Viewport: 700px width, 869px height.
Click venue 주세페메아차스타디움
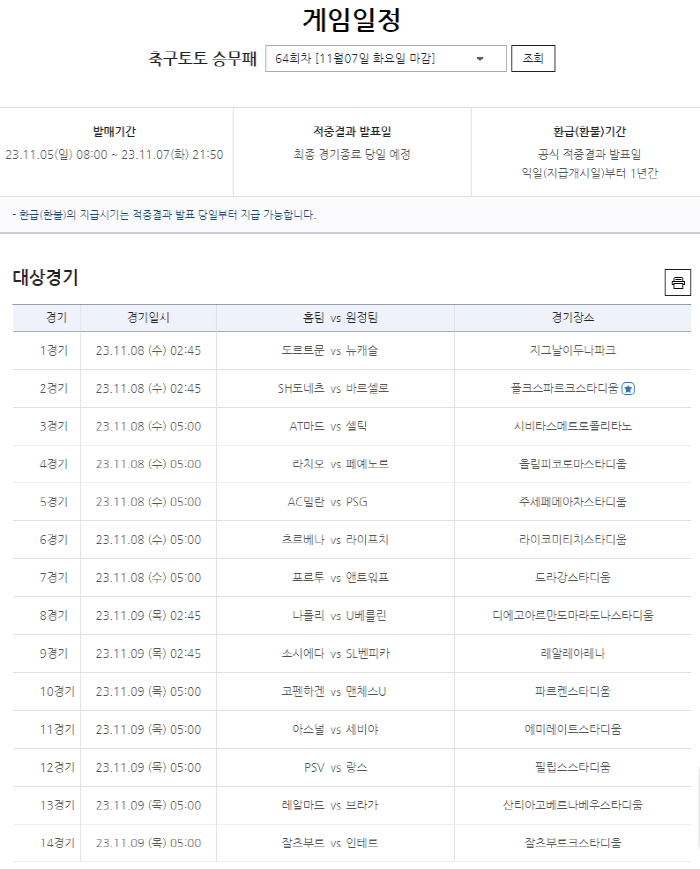(573, 502)
